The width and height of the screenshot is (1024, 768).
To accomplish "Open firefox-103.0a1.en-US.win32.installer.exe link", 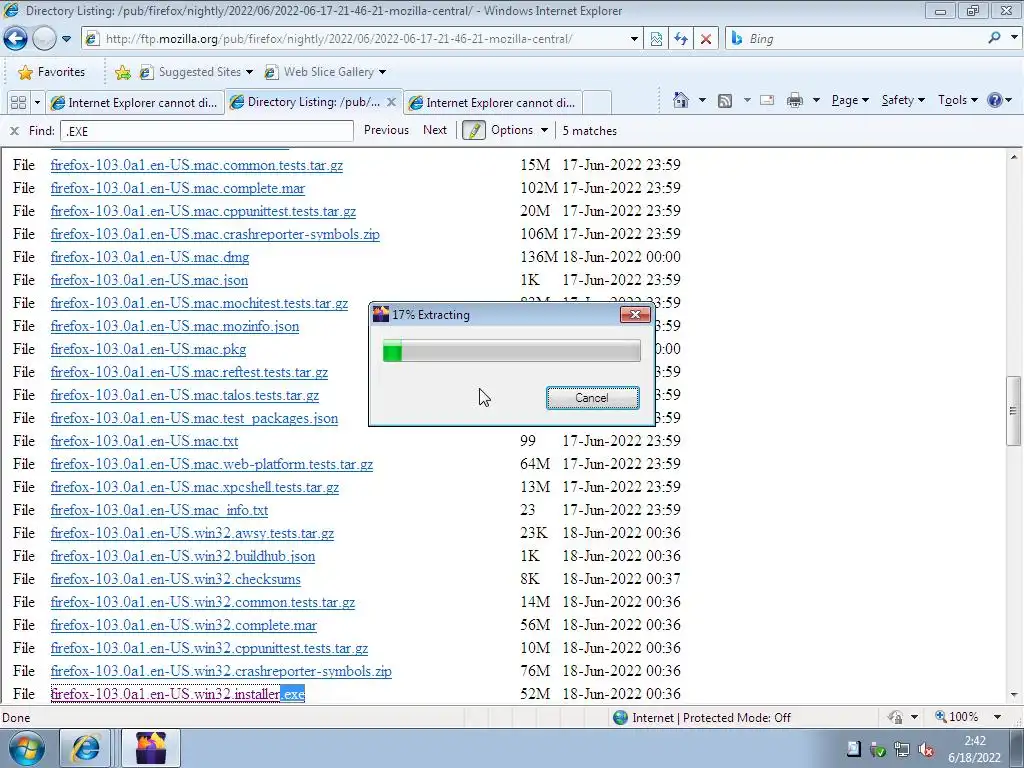I will (178, 694).
